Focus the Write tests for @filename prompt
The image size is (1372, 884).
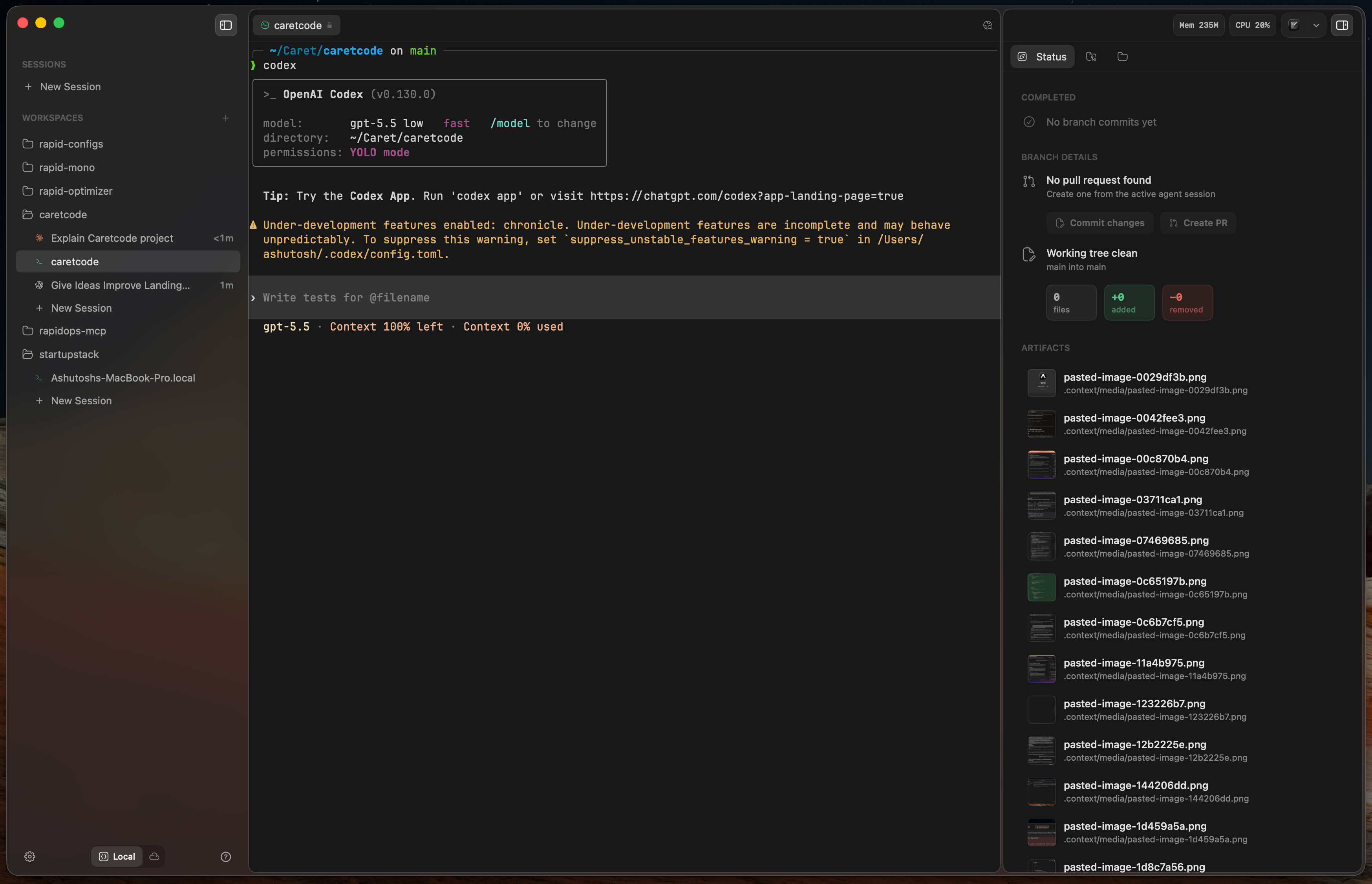(x=624, y=297)
